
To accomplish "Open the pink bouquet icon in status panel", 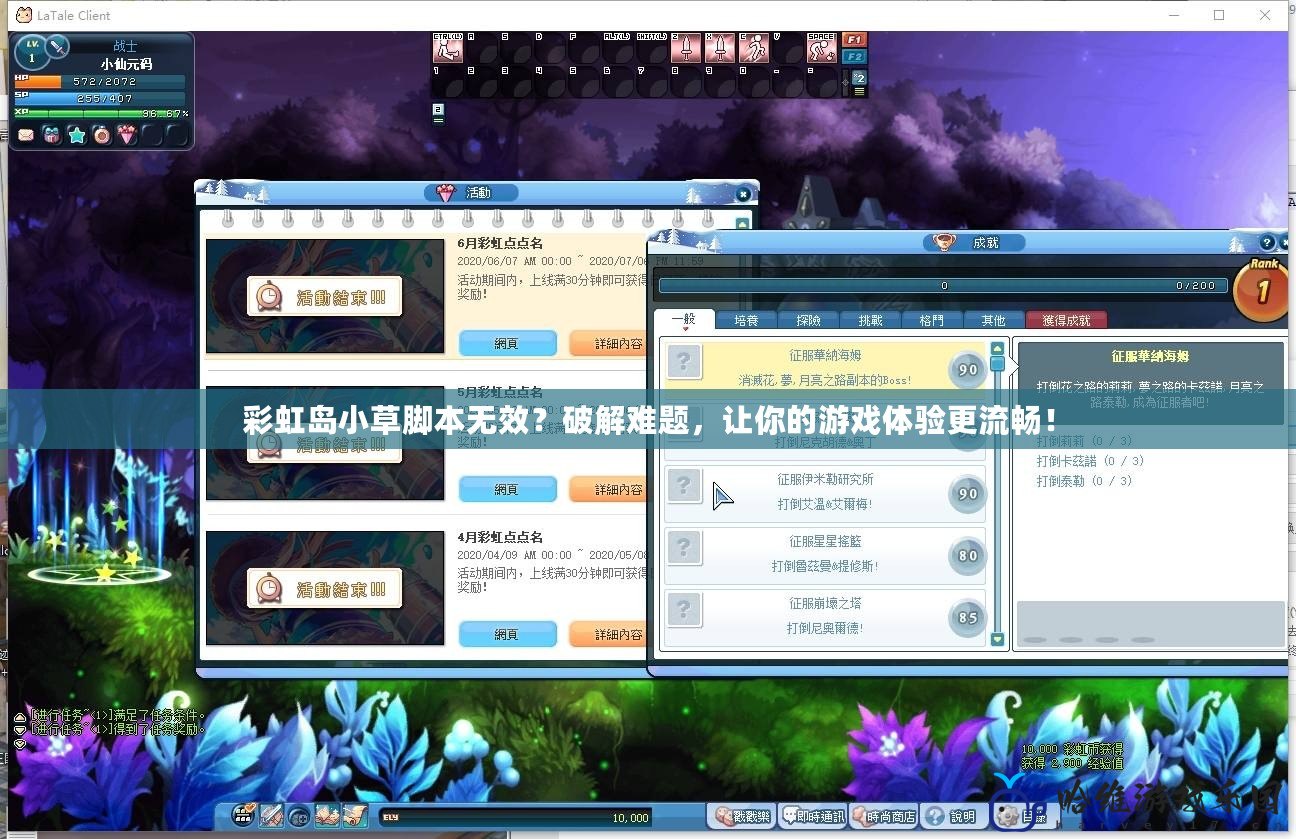I will (127, 134).
